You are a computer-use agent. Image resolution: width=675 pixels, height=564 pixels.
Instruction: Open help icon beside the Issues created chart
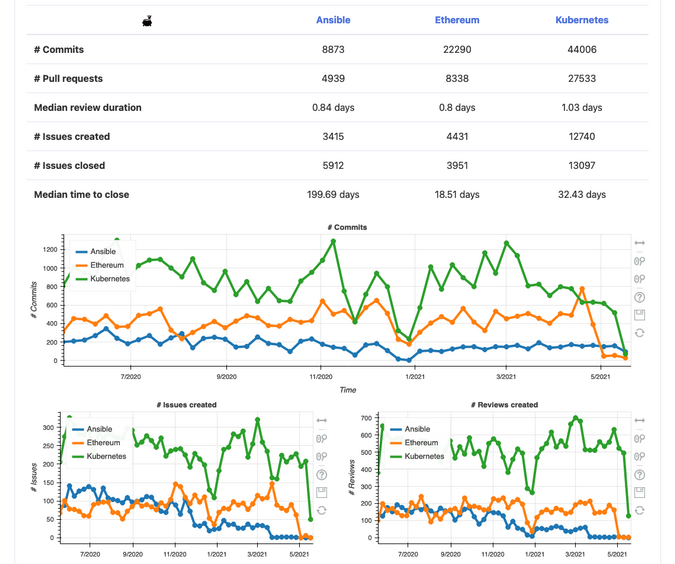pyautogui.click(x=322, y=474)
